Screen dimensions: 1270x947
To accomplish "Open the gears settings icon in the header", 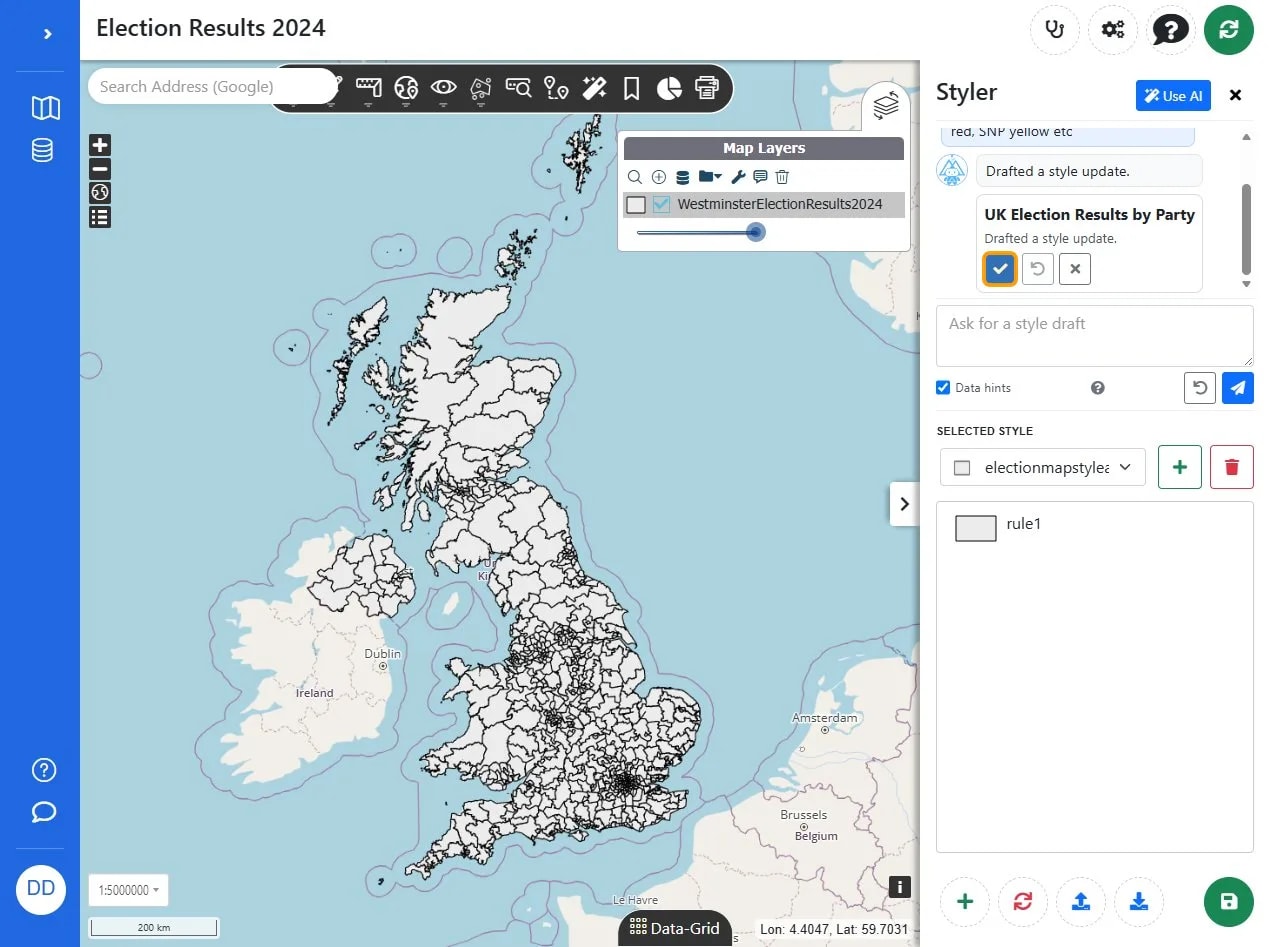I will click(x=1113, y=30).
